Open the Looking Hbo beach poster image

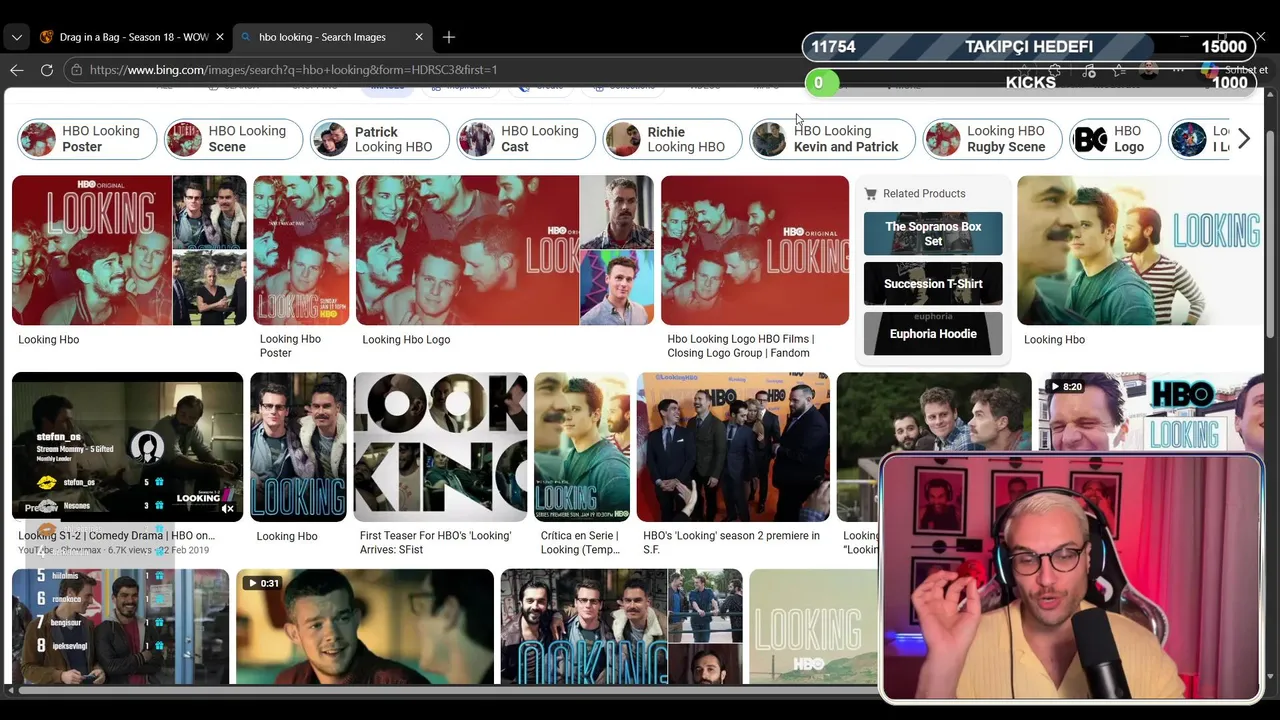1140,250
